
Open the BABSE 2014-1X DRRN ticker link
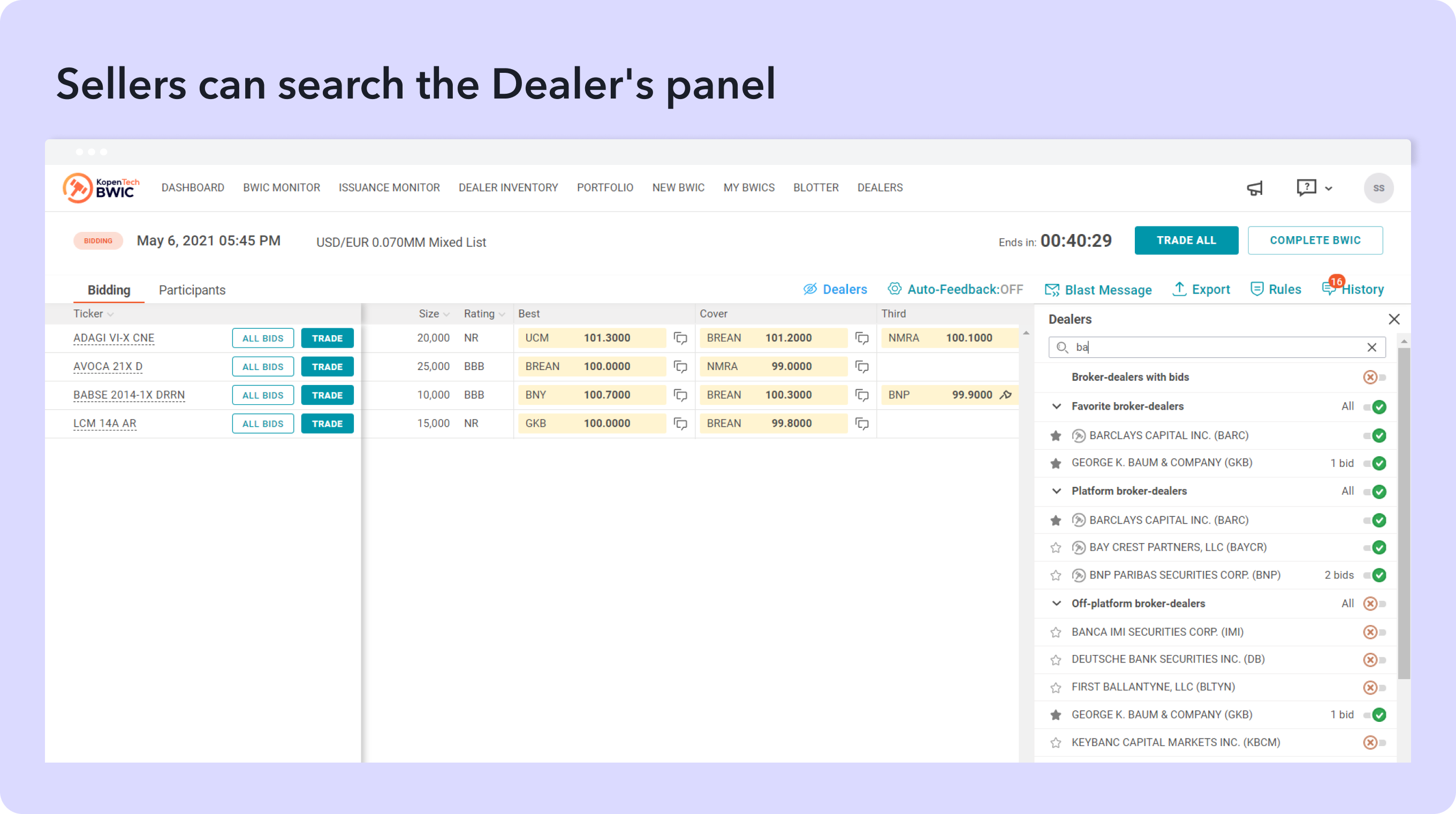click(129, 395)
